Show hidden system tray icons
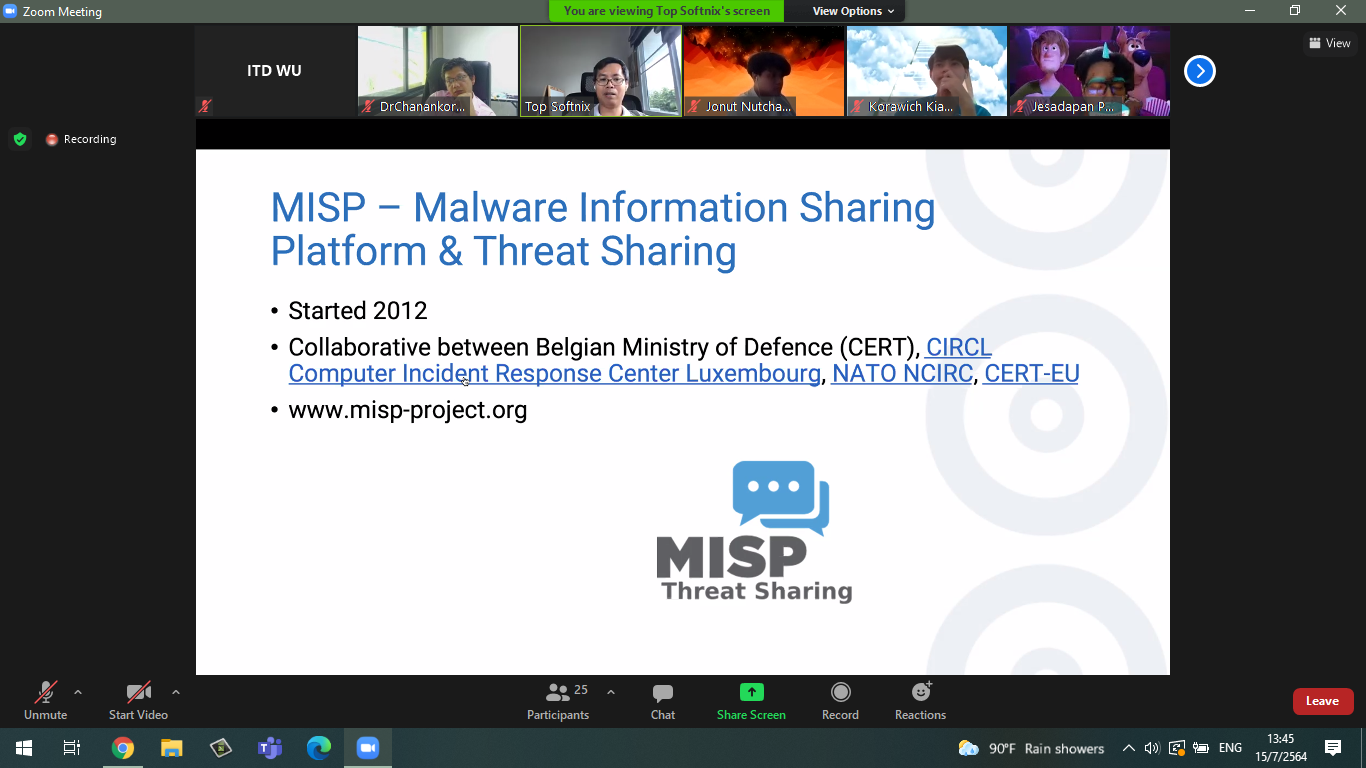The image size is (1366, 768). click(x=1129, y=748)
